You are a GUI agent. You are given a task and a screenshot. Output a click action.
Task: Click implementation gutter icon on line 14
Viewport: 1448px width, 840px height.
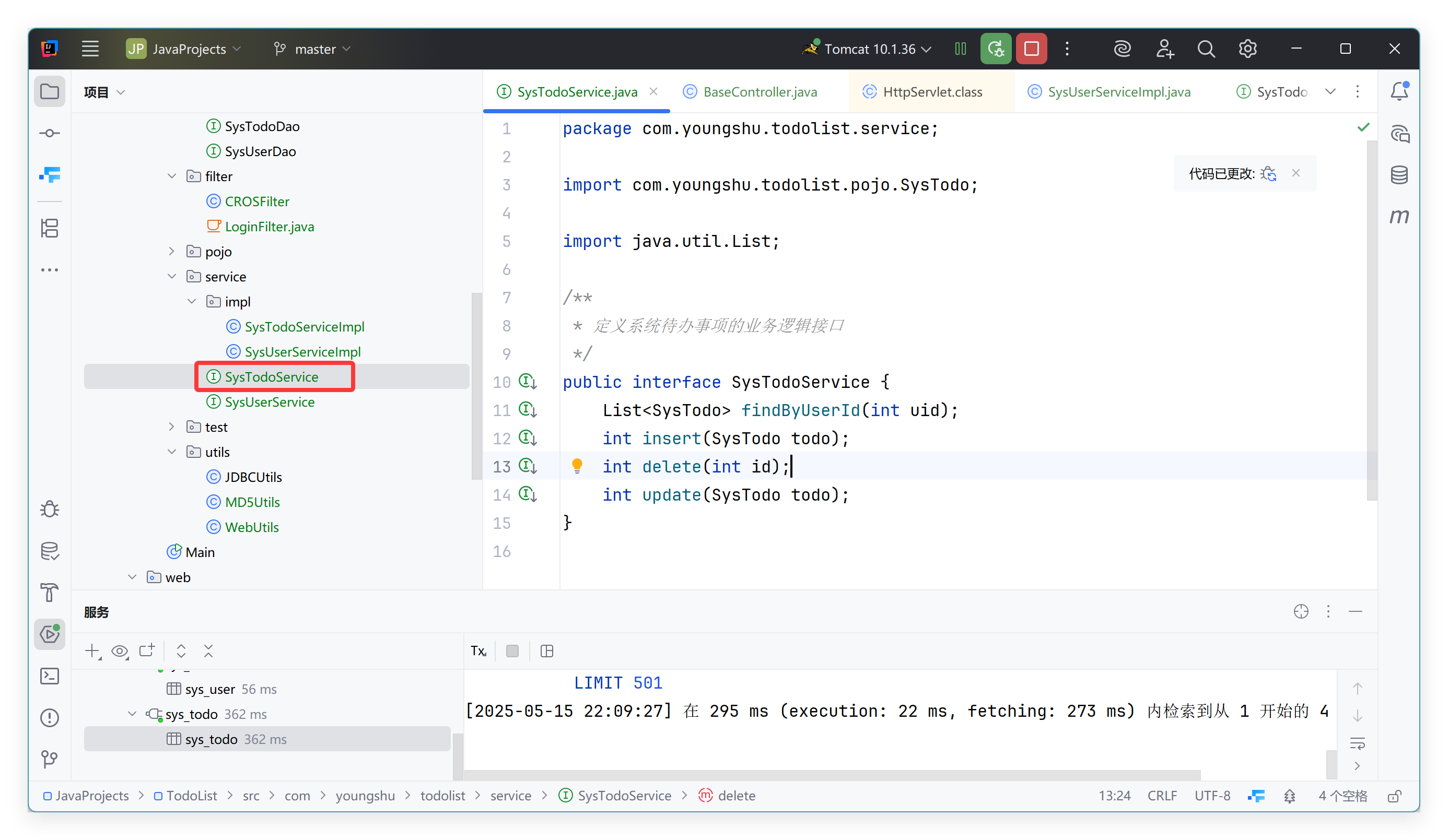(528, 494)
